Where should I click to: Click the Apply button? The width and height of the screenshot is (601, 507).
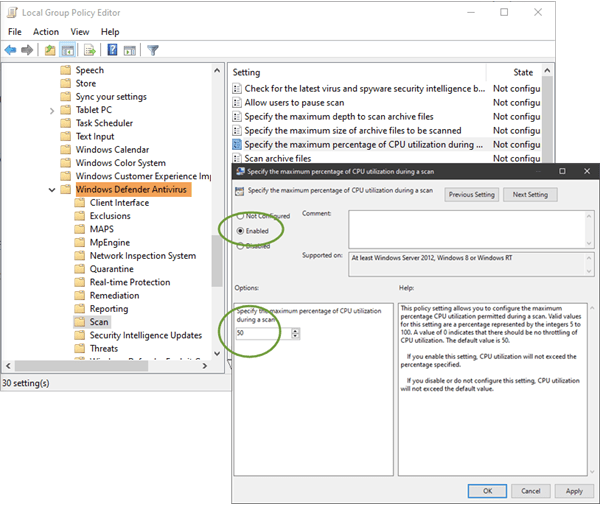click(x=574, y=491)
